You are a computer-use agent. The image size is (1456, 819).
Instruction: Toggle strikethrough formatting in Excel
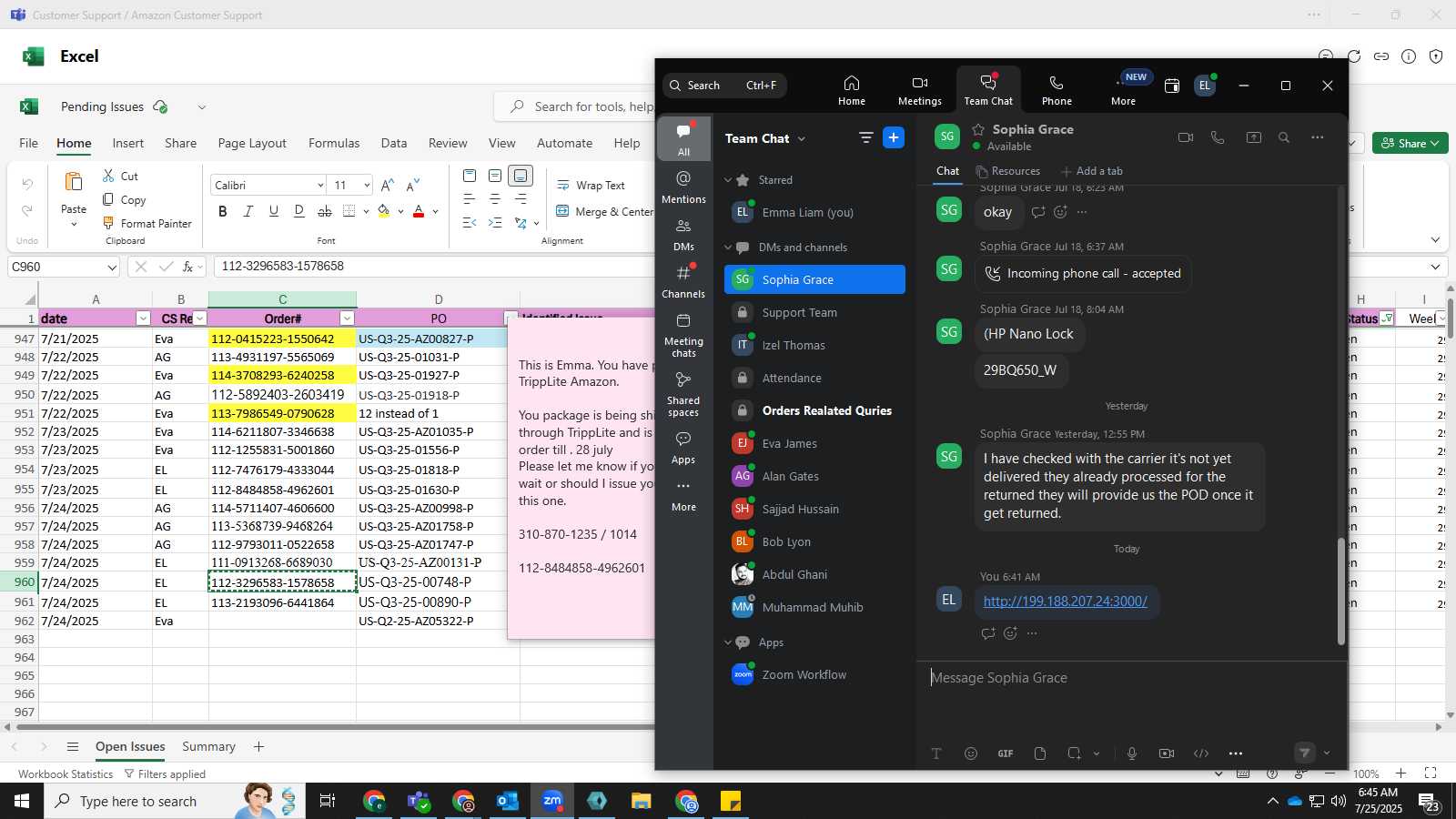(324, 211)
